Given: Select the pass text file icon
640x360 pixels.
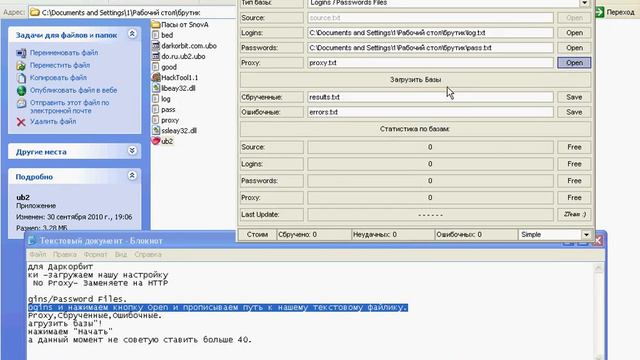Looking at the screenshot, I should [x=156, y=109].
